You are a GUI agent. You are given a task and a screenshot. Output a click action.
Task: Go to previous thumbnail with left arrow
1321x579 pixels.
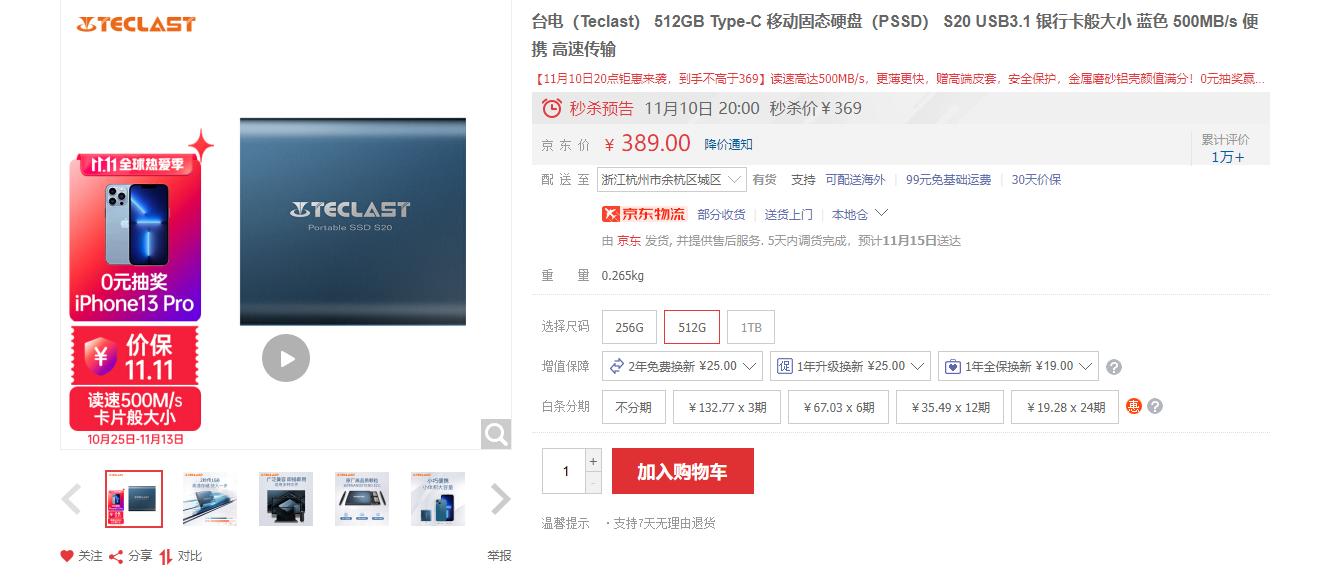[71, 499]
